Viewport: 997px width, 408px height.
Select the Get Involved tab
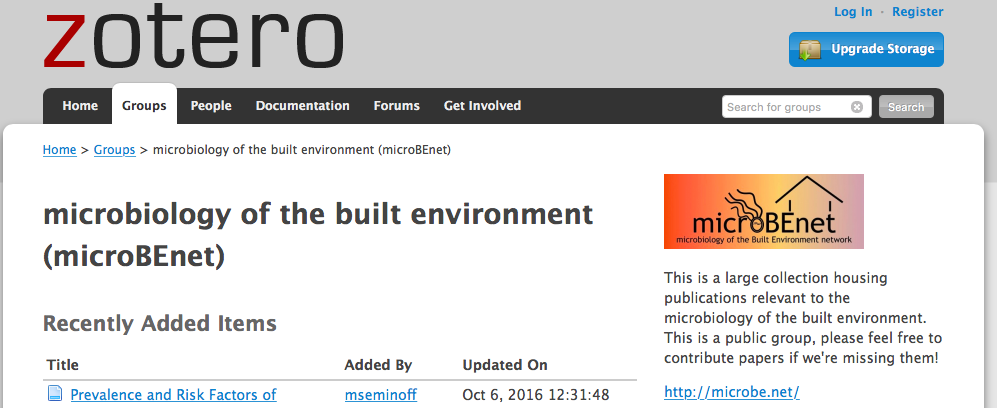click(x=483, y=105)
